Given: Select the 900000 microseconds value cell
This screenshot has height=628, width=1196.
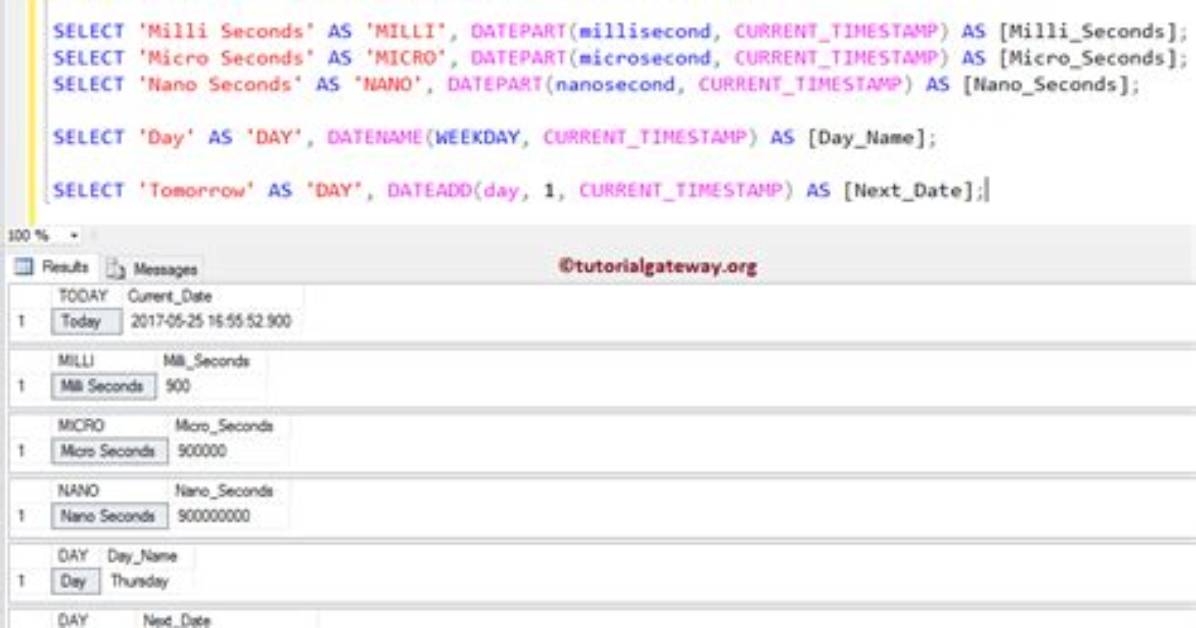Looking at the screenshot, I should 202,451.
